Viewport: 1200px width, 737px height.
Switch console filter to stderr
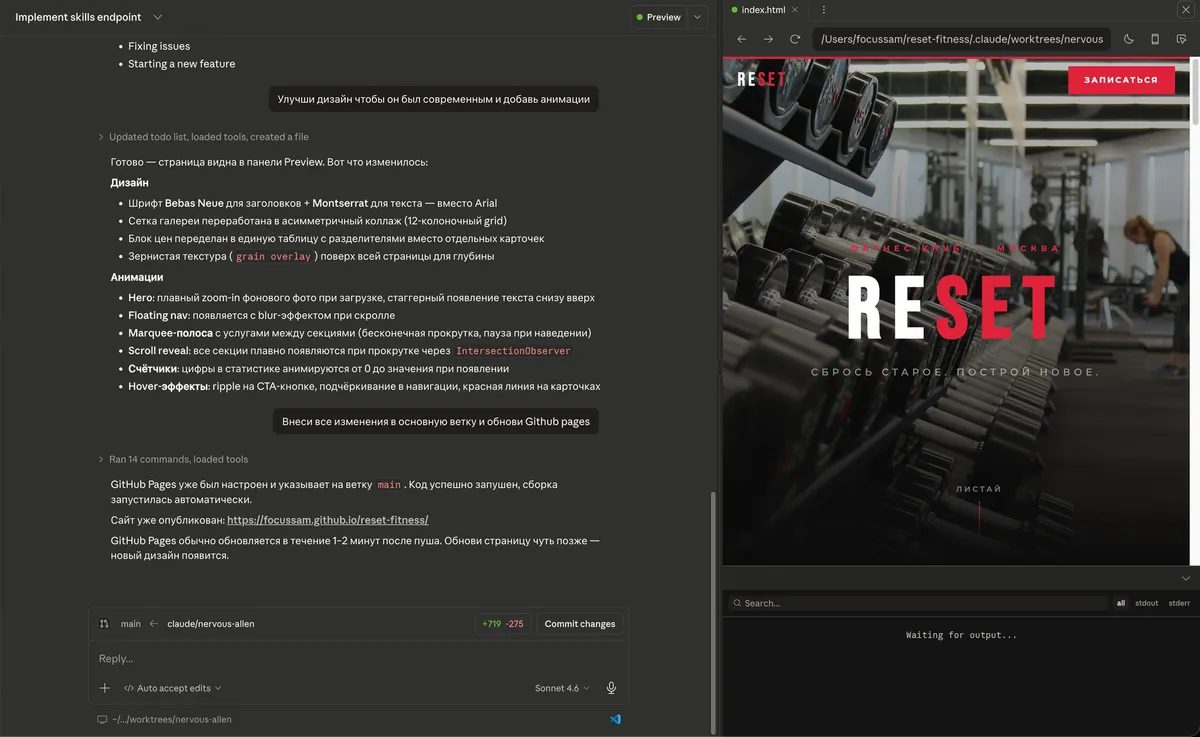1180,603
